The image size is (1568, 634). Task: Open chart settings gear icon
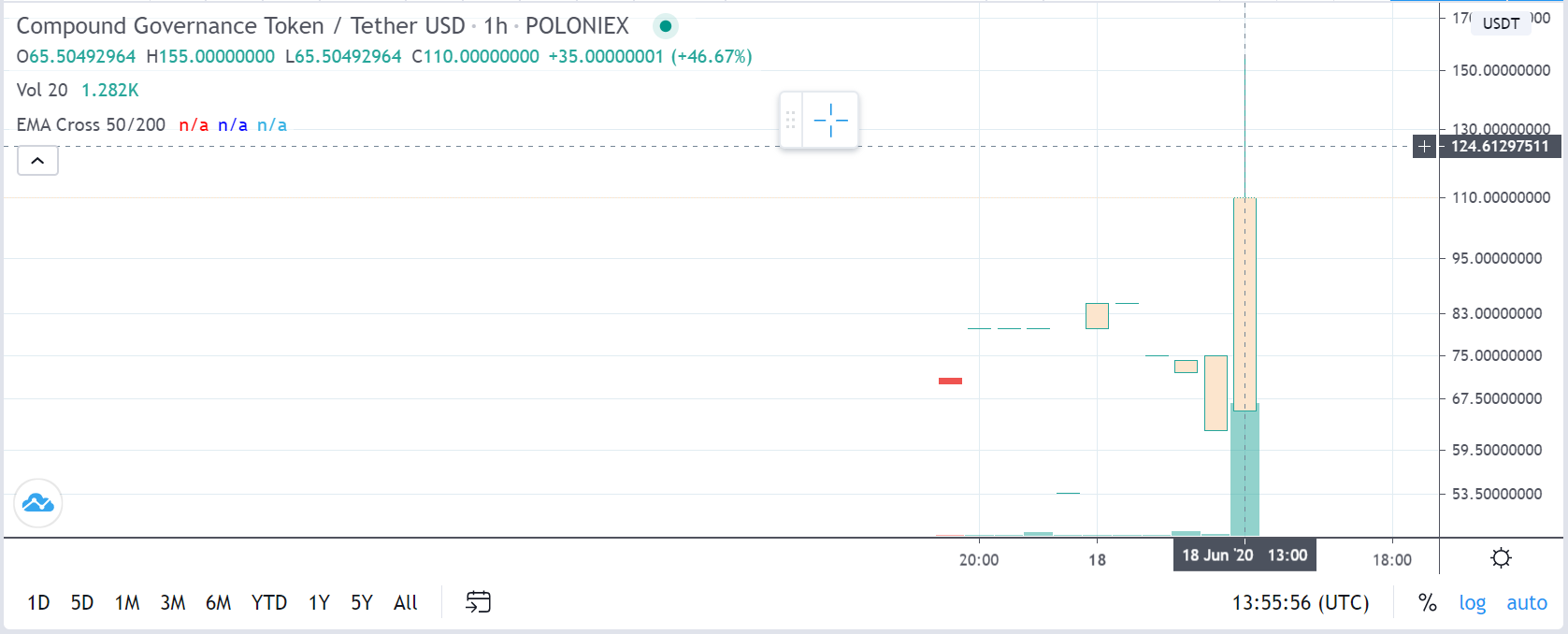(x=1501, y=558)
